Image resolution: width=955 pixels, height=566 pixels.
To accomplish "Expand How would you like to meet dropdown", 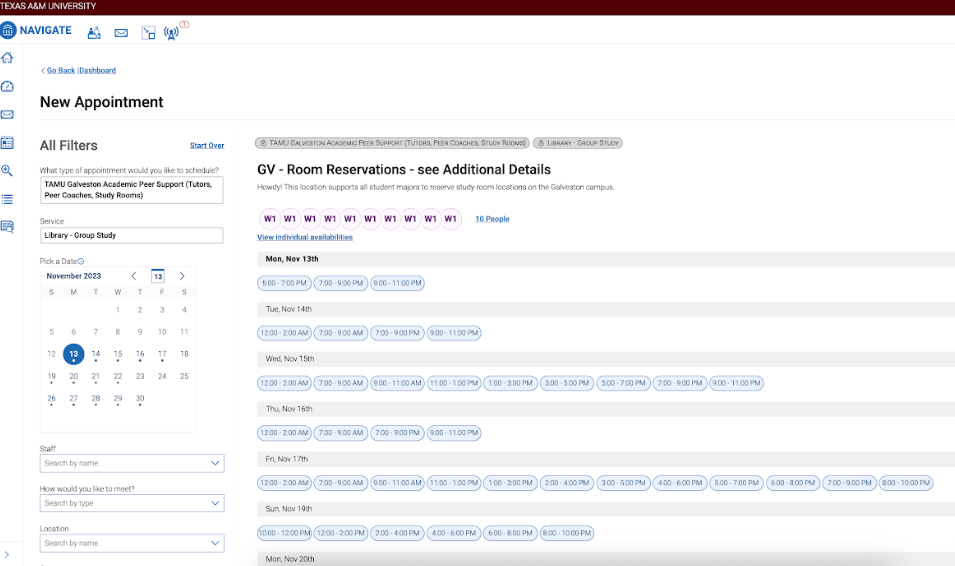I will click(132, 503).
